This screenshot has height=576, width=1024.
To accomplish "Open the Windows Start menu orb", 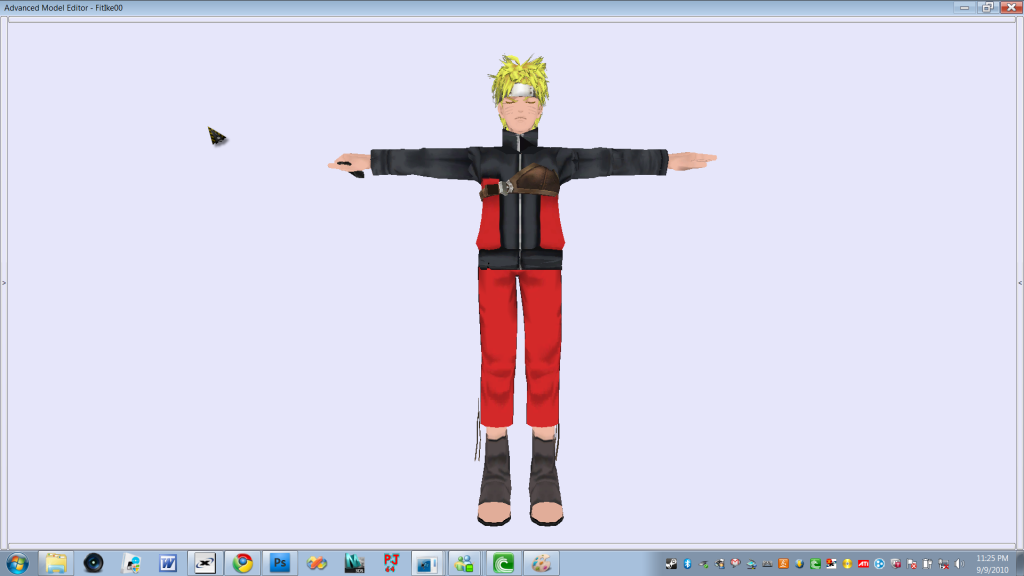I will pyautogui.click(x=18, y=563).
